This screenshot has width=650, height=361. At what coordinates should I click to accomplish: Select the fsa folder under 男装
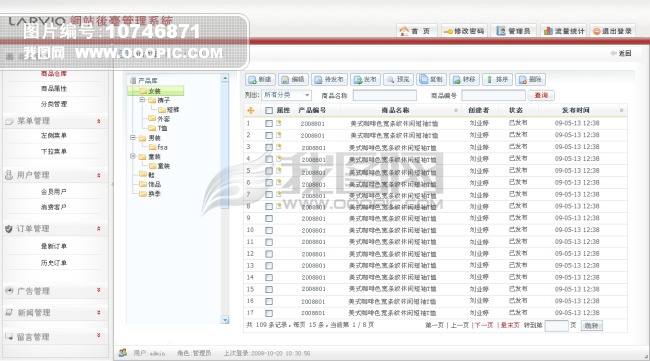click(158, 147)
